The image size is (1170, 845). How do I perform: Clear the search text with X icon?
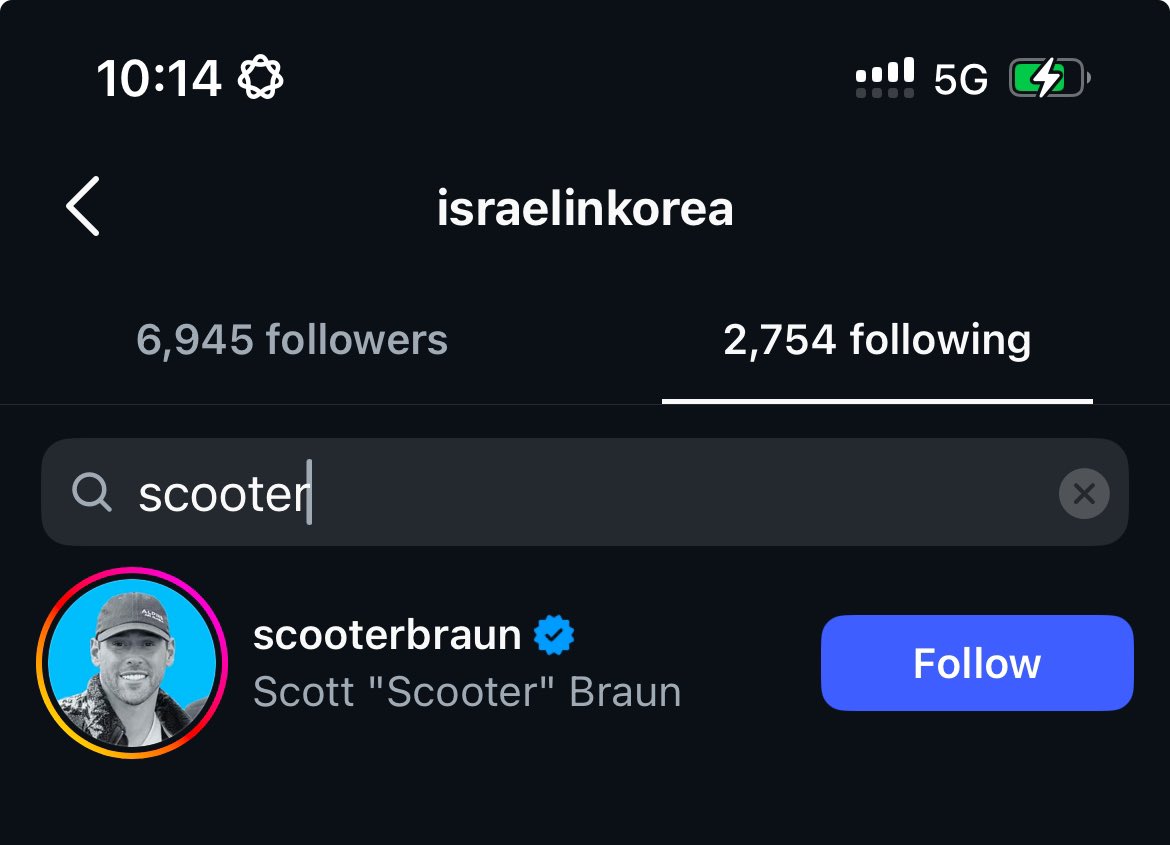[1084, 493]
